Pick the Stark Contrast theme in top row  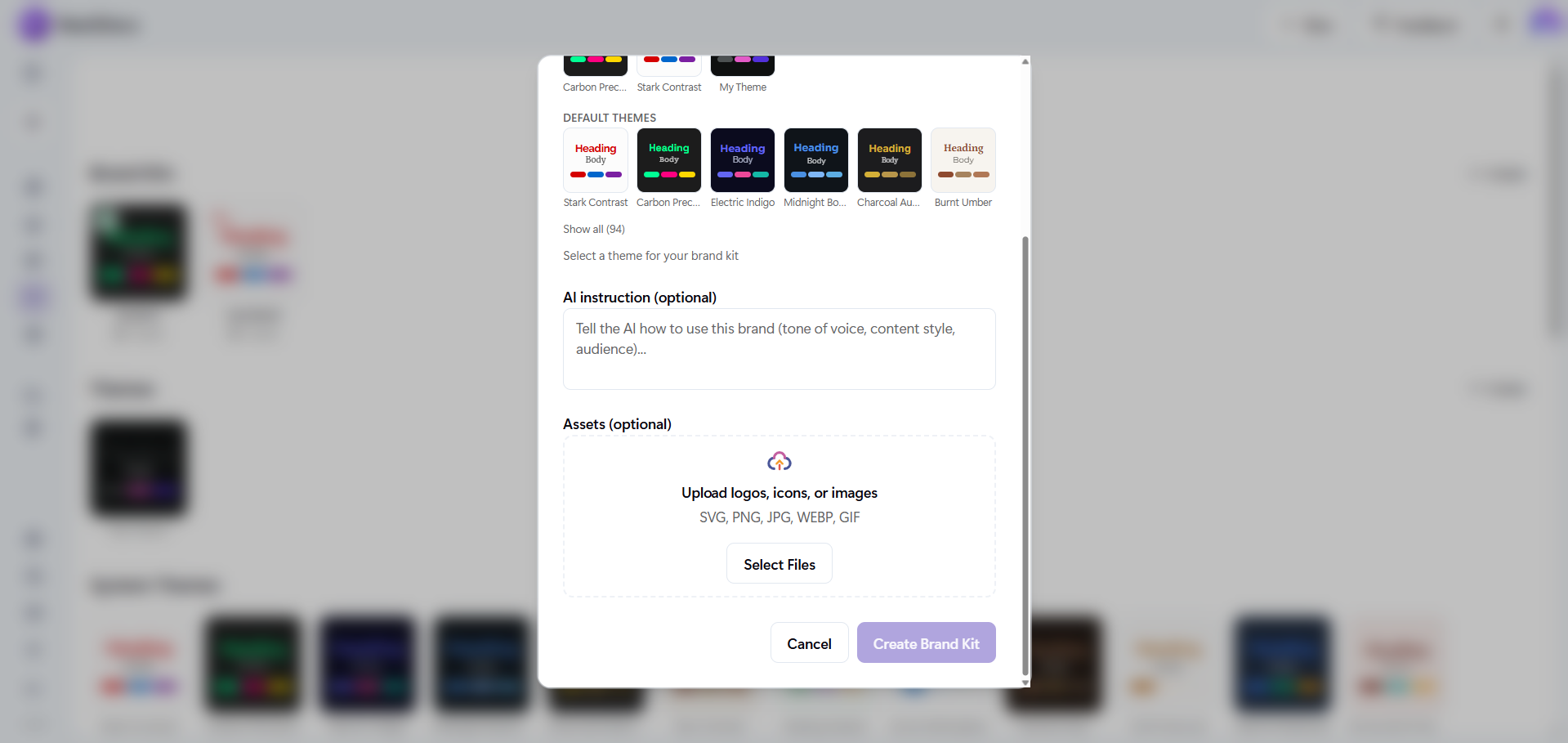click(x=668, y=65)
